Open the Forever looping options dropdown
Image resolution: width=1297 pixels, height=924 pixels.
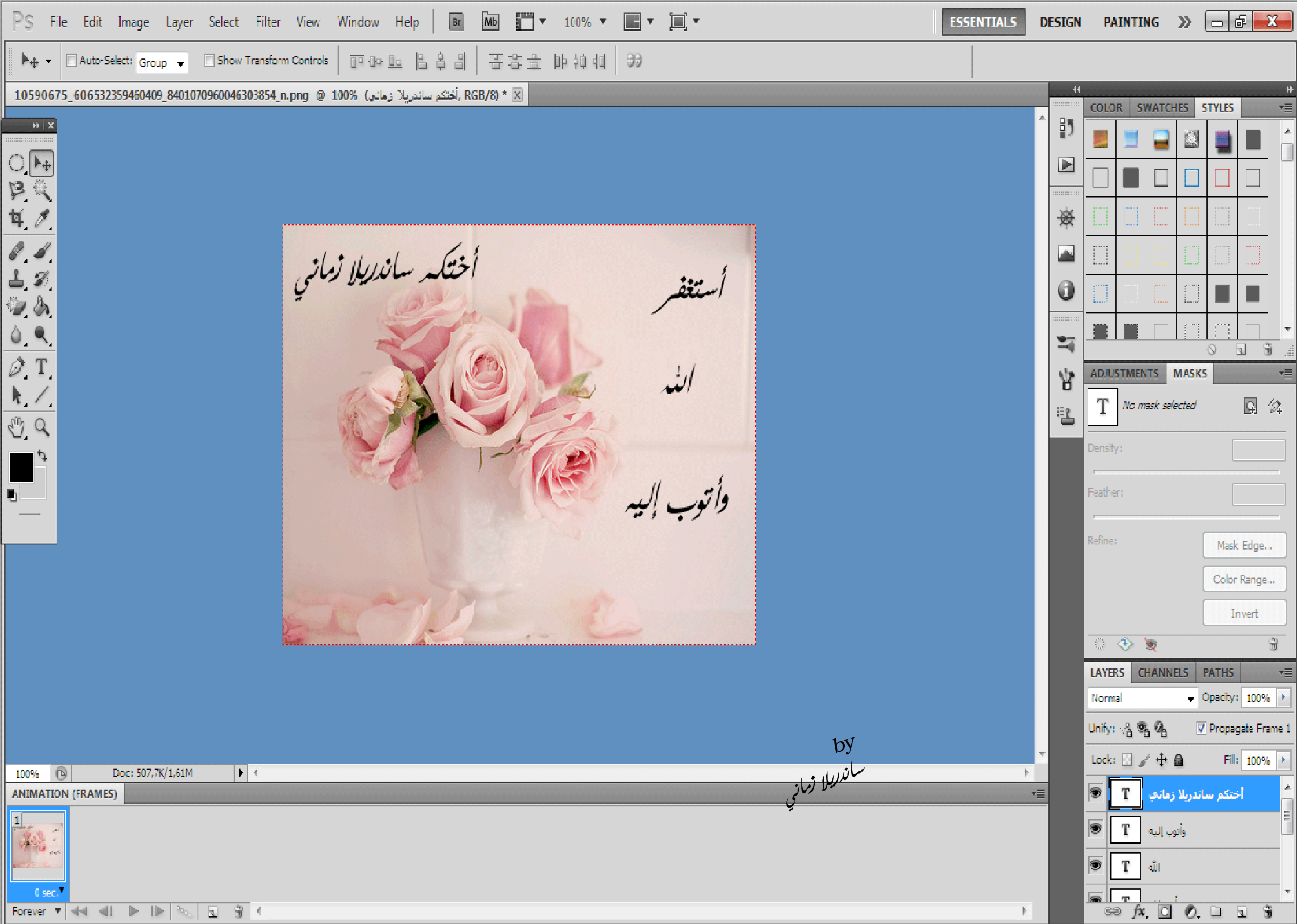point(37,911)
